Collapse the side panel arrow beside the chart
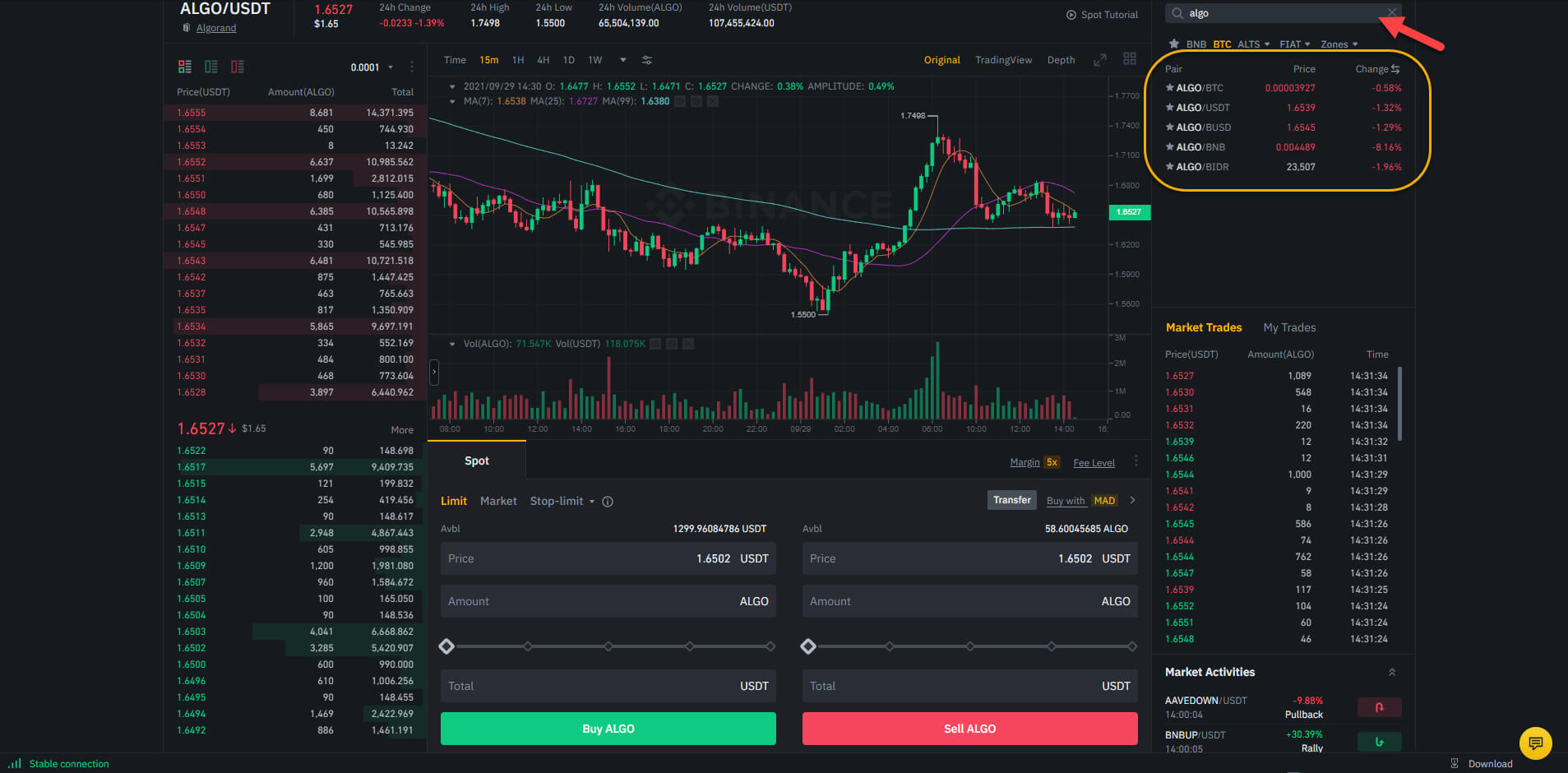This screenshot has height=773, width=1568. pos(434,373)
